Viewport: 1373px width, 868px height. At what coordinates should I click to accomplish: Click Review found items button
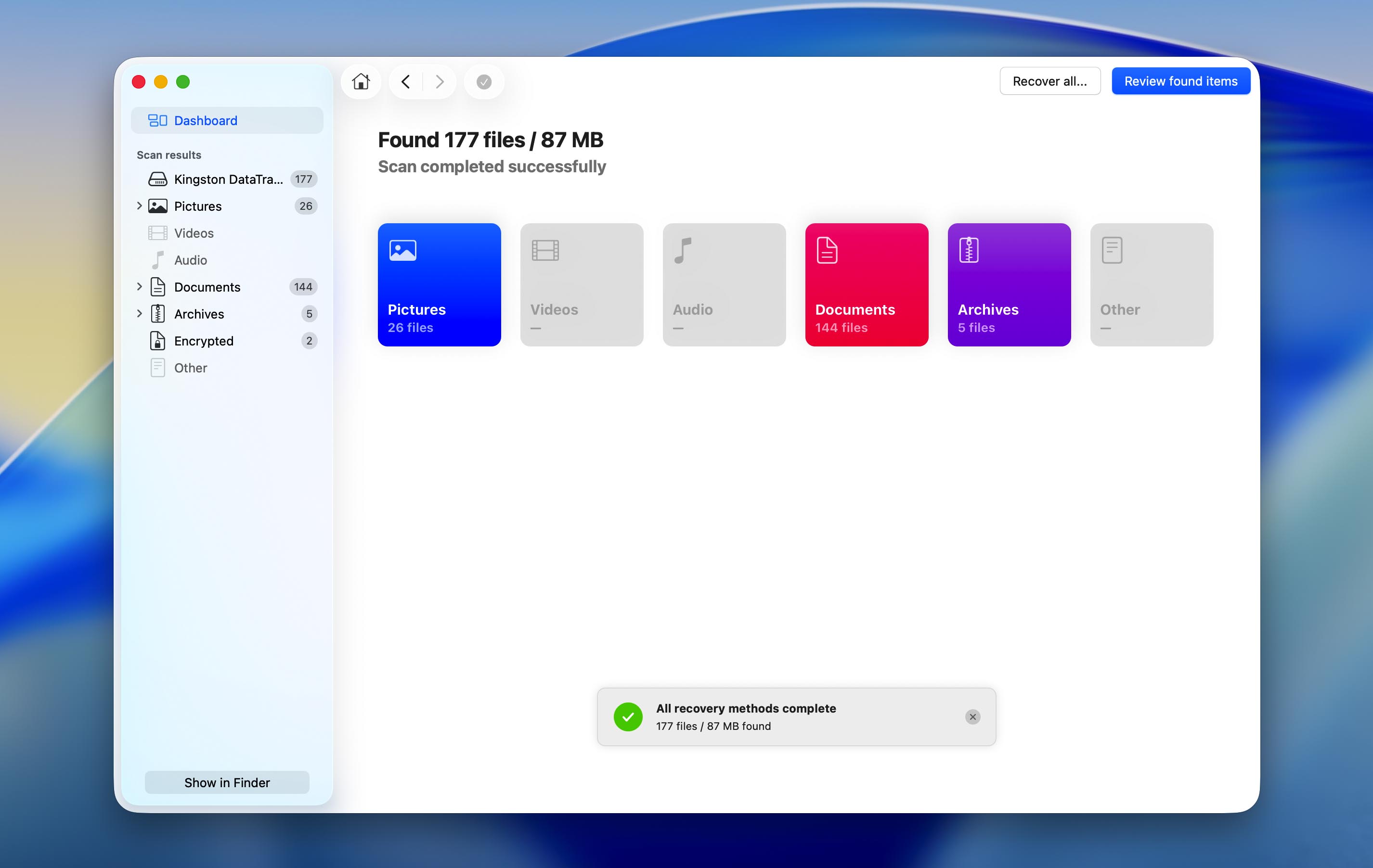coord(1181,81)
